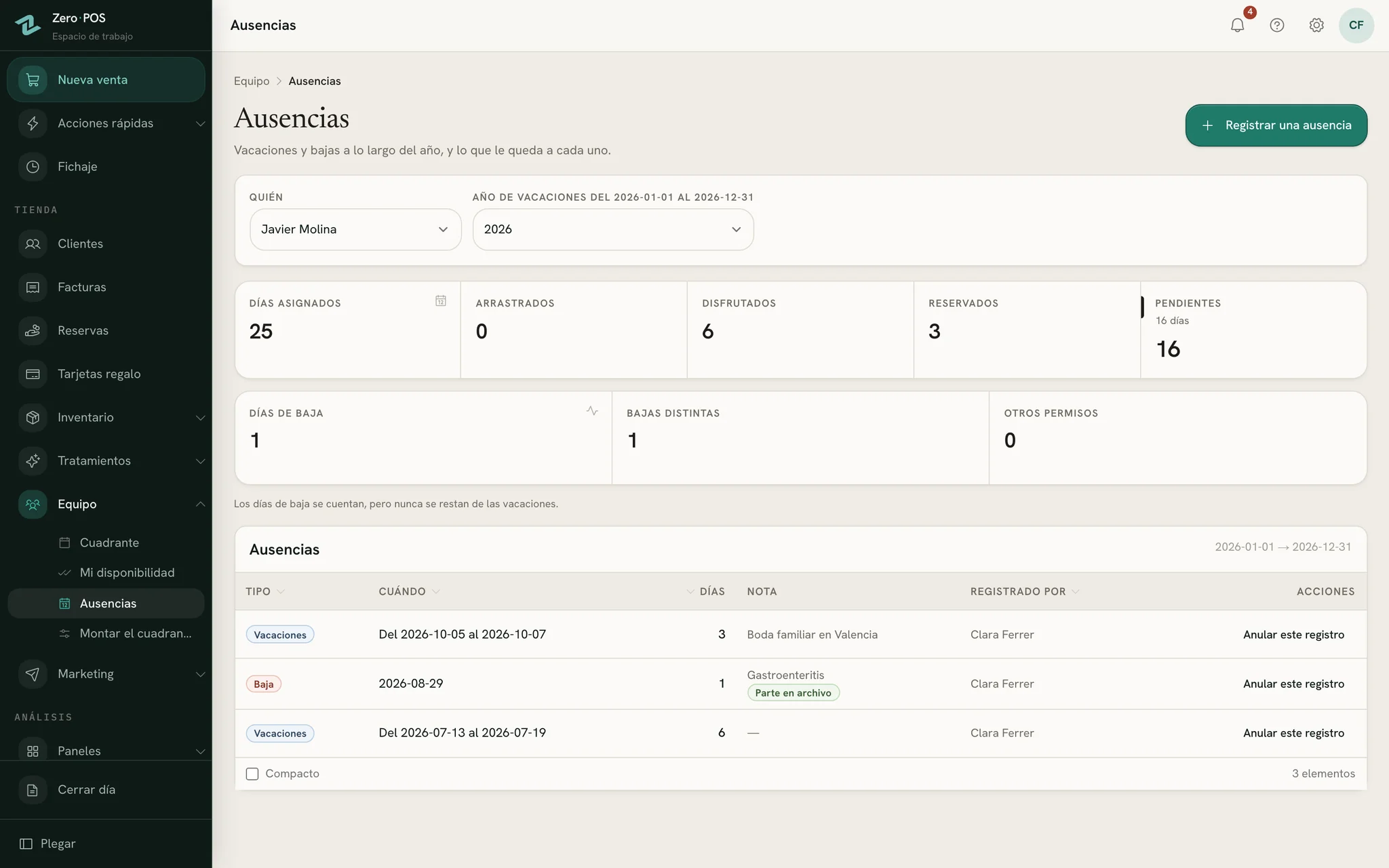Click the Equipo breadcrumb link
1389x868 pixels.
[x=252, y=81]
